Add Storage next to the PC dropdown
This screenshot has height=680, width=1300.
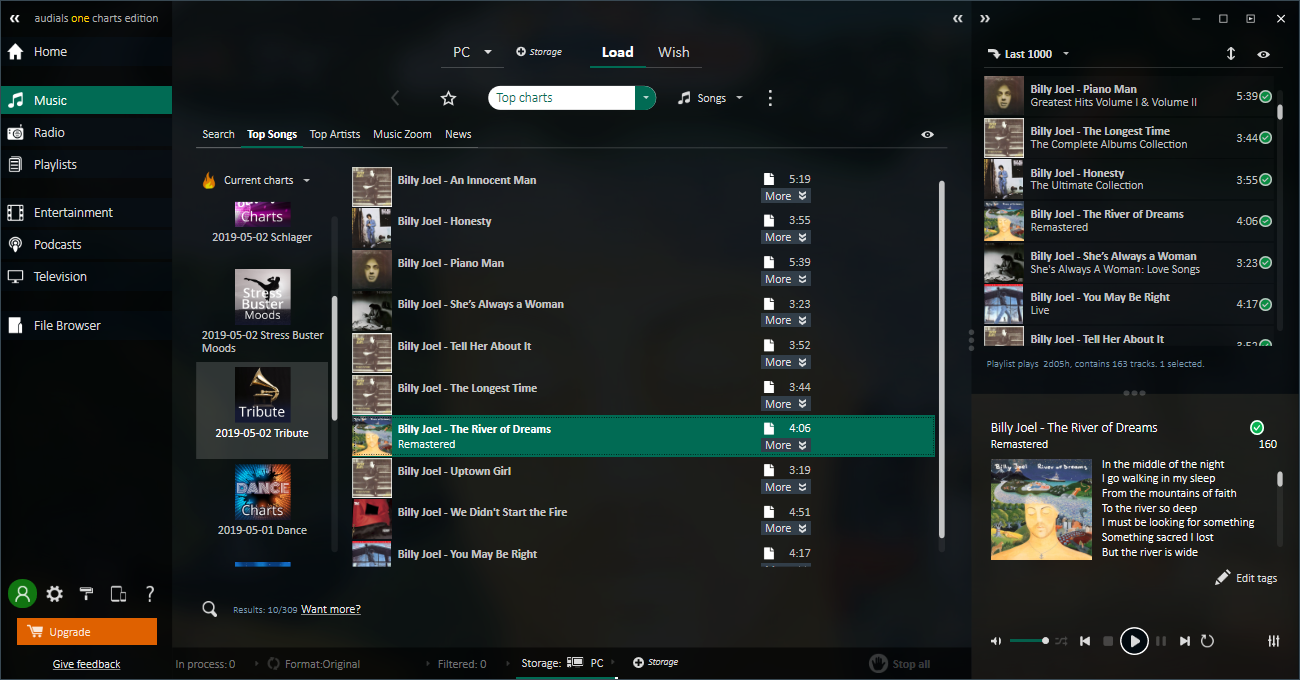pos(539,52)
